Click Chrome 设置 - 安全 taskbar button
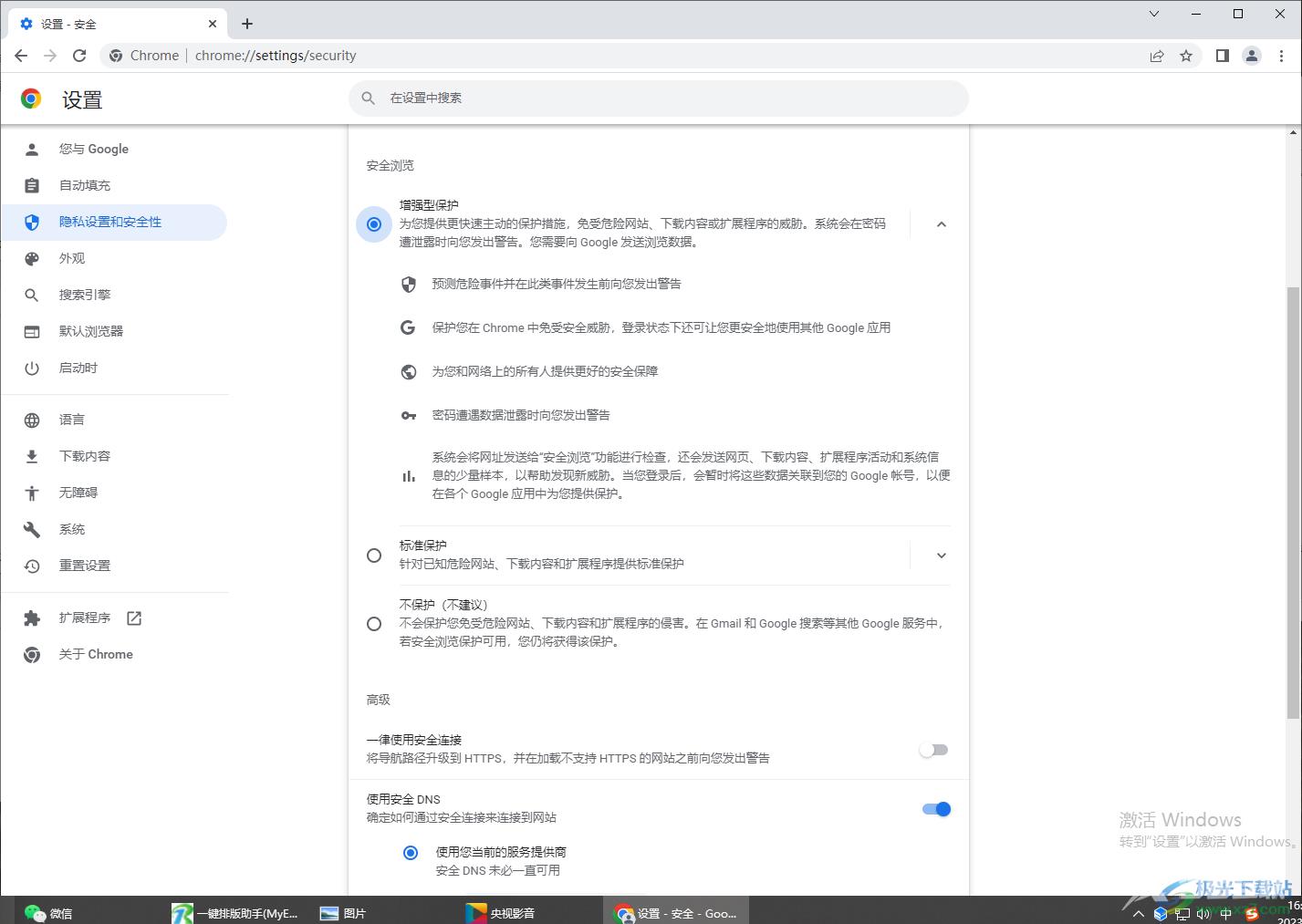Viewport: 1302px width, 924px height. tap(676, 912)
